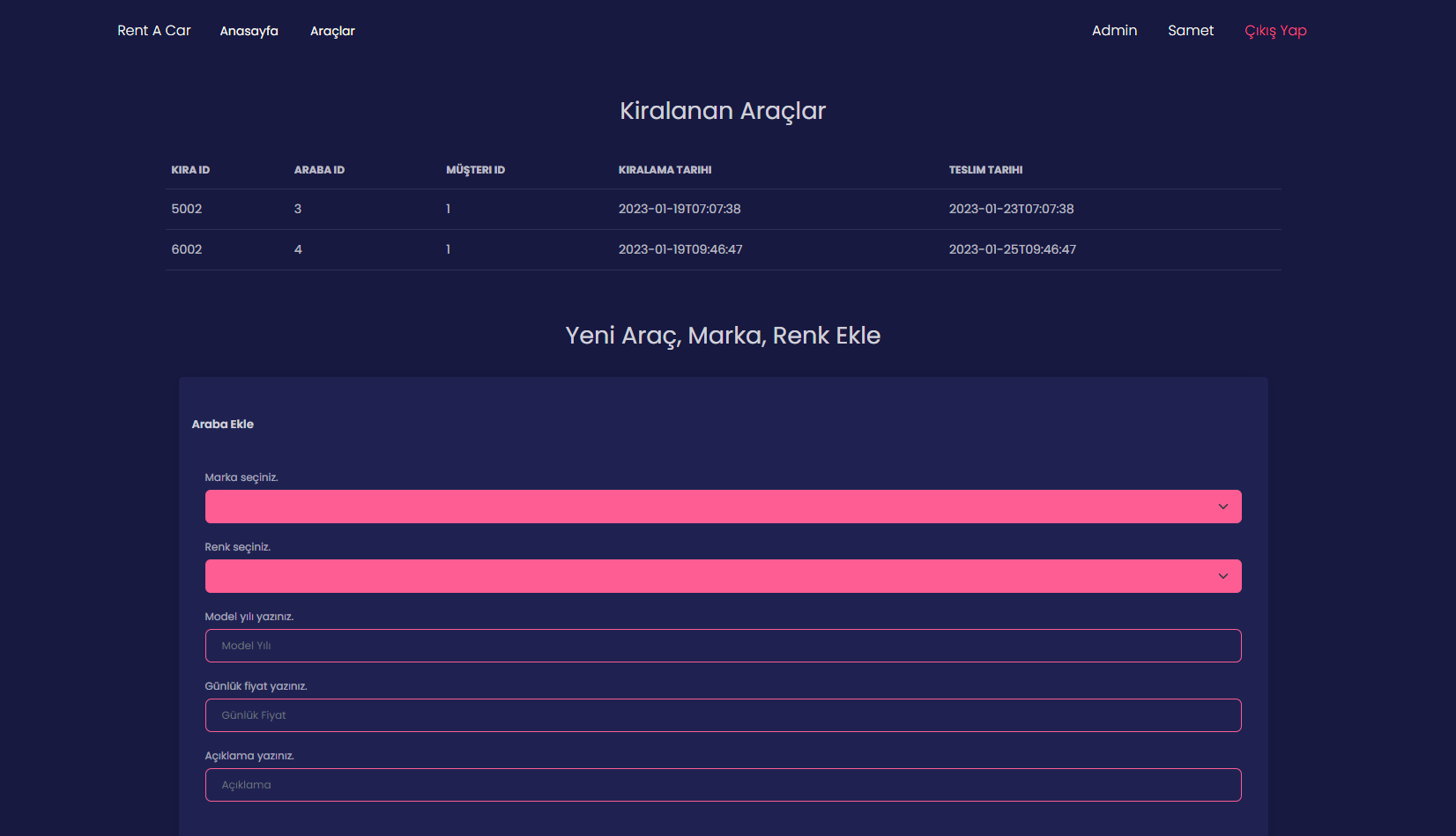Focus the Açıklama input field
1456x836 pixels.
(723, 784)
